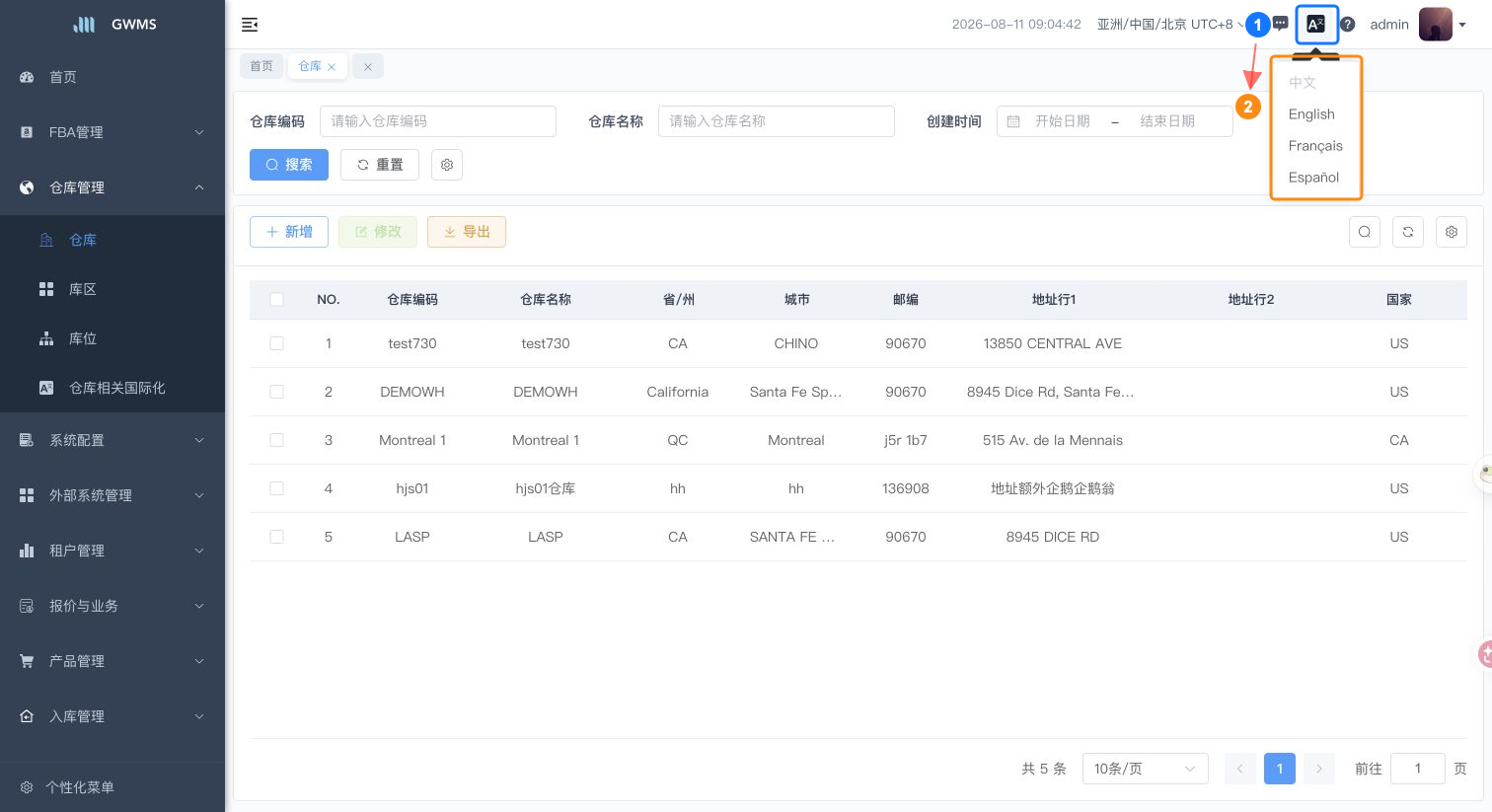Check the row checkbox for DEMOWH
The width and height of the screenshot is (1492, 812).
coord(276,392)
